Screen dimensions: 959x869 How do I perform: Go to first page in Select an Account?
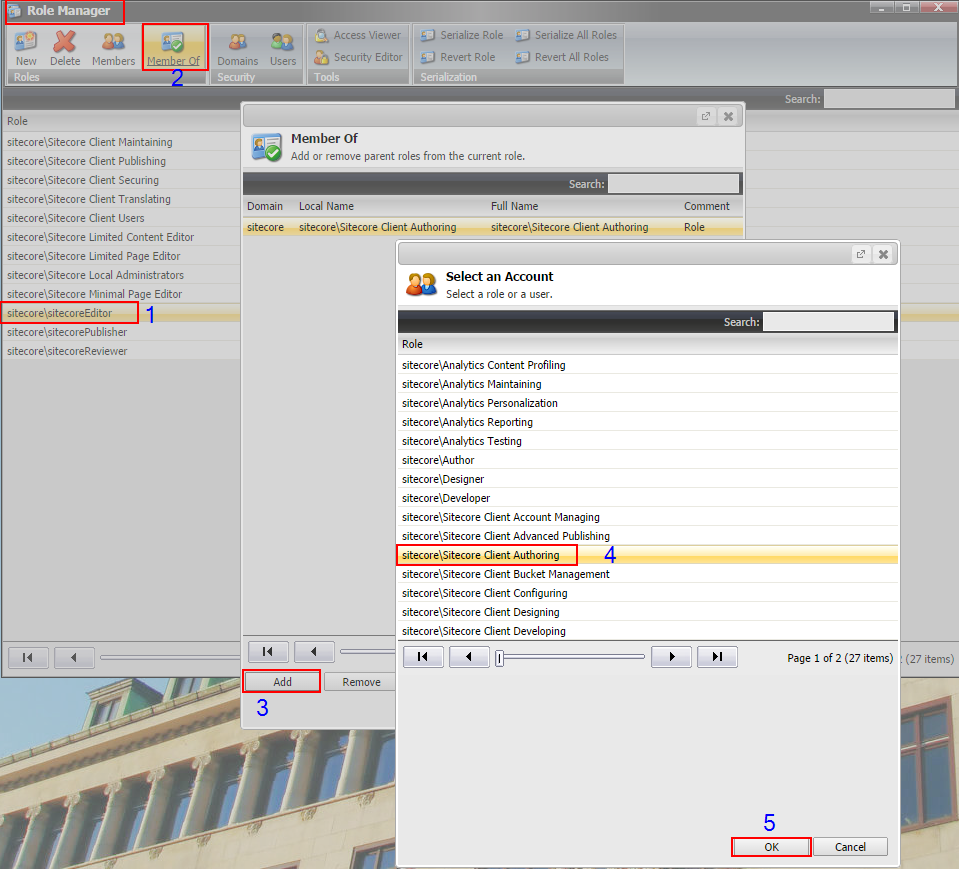[423, 657]
